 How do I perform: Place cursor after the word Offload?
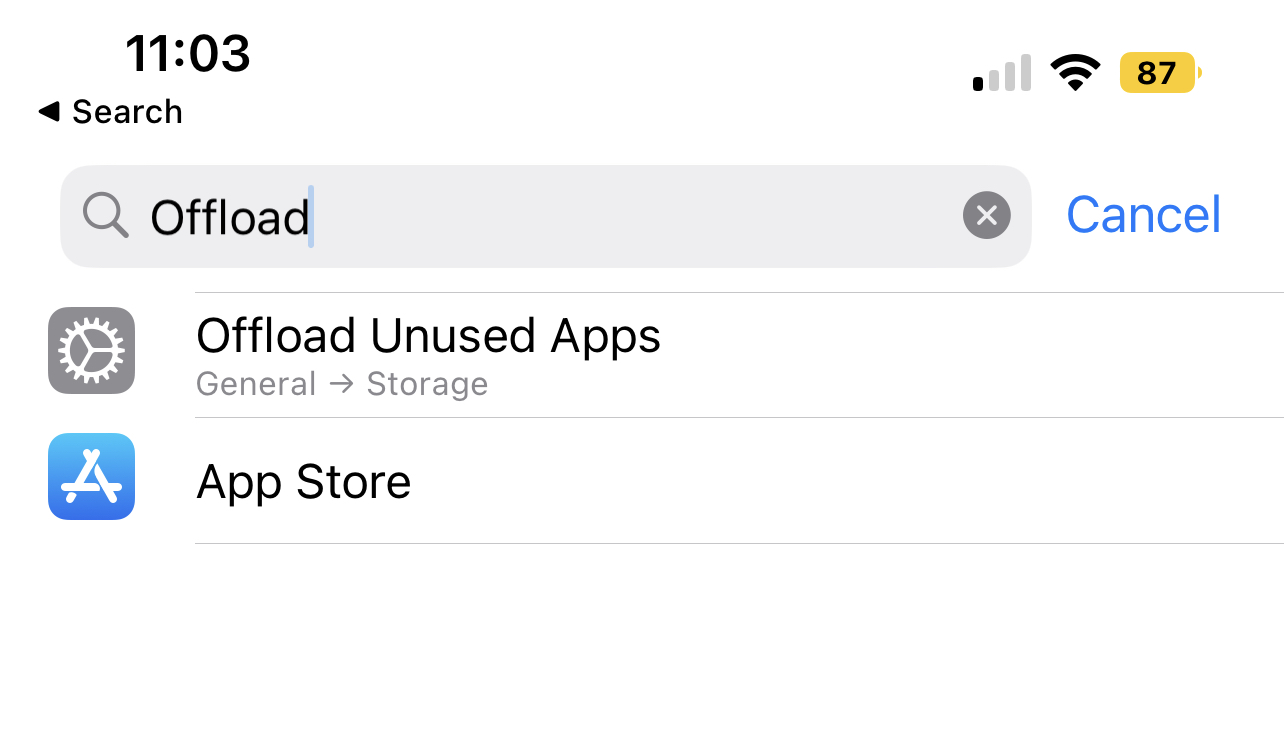(x=311, y=217)
